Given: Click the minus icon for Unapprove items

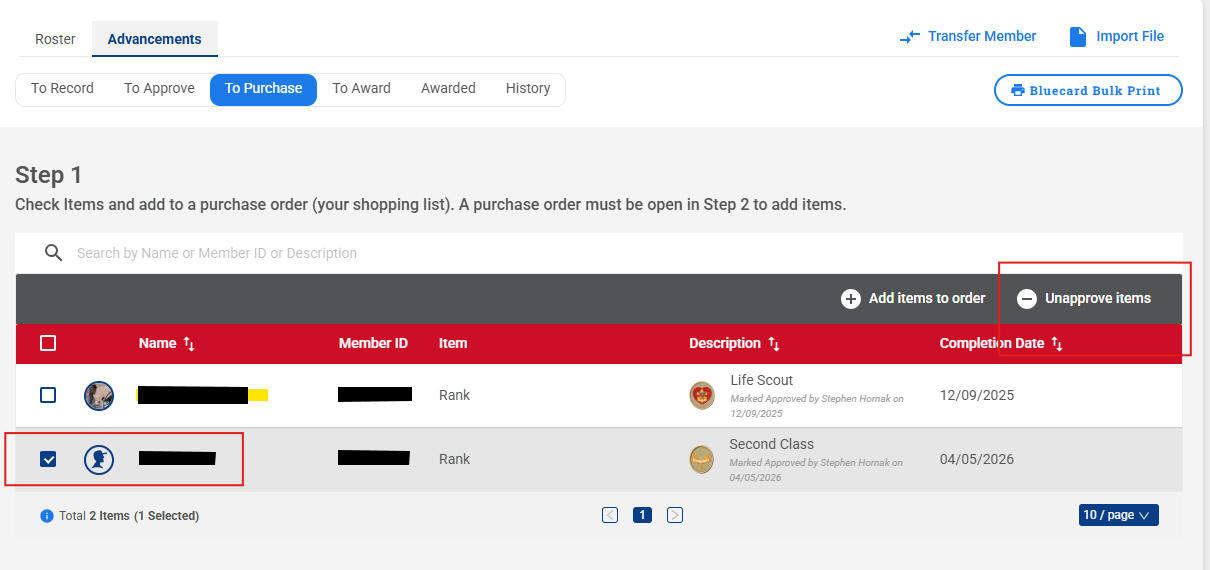Looking at the screenshot, I should point(1027,299).
